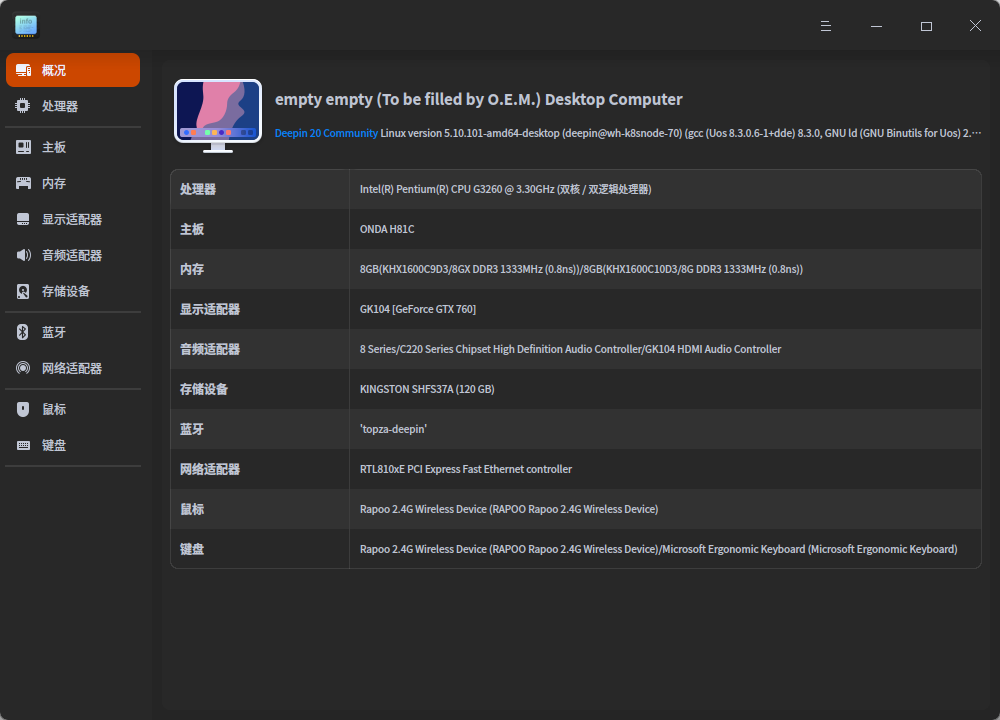Click the device manager app logo
The width and height of the screenshot is (1000, 720).
pyautogui.click(x=25, y=25)
